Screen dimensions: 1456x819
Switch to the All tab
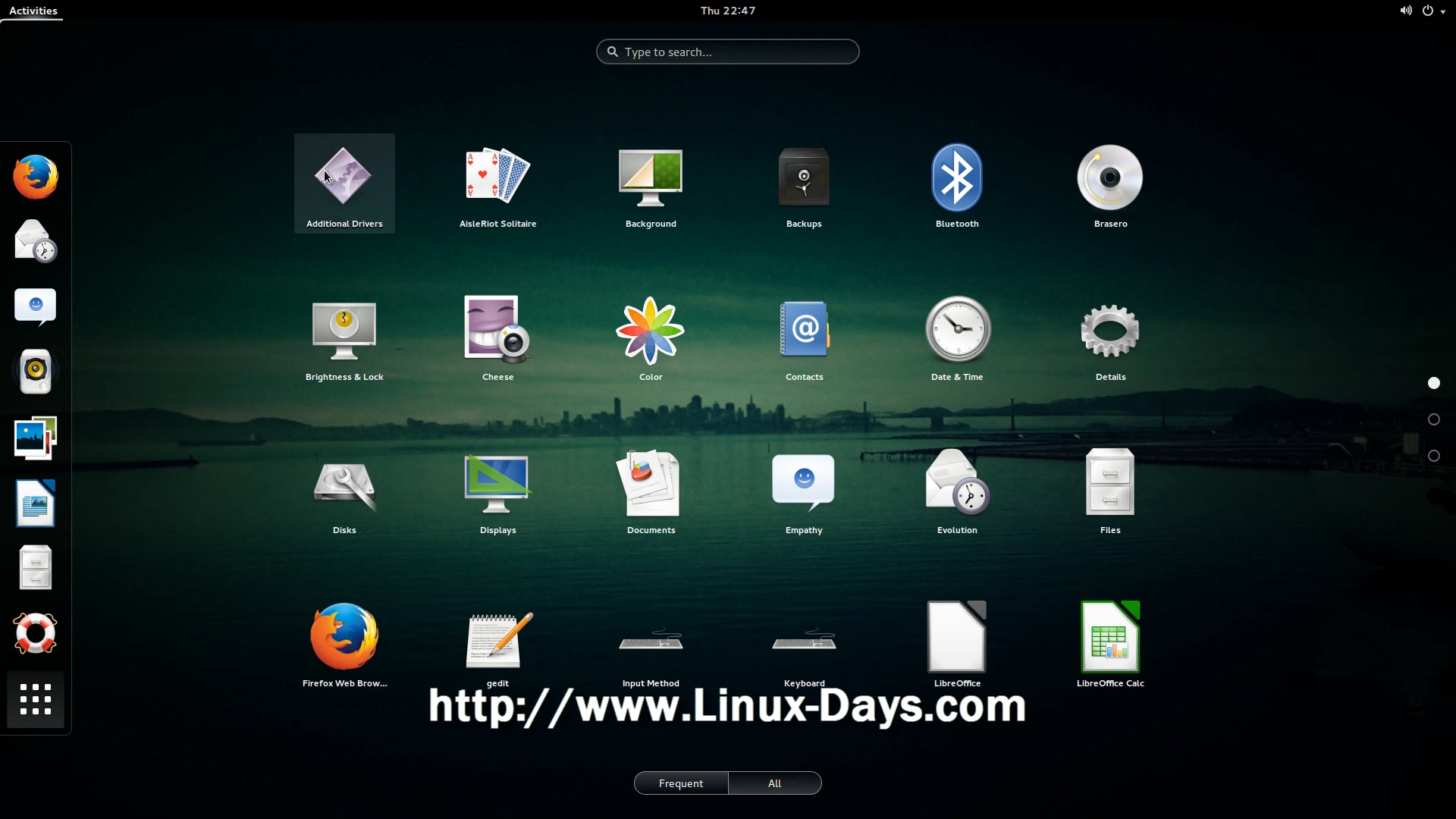[774, 783]
